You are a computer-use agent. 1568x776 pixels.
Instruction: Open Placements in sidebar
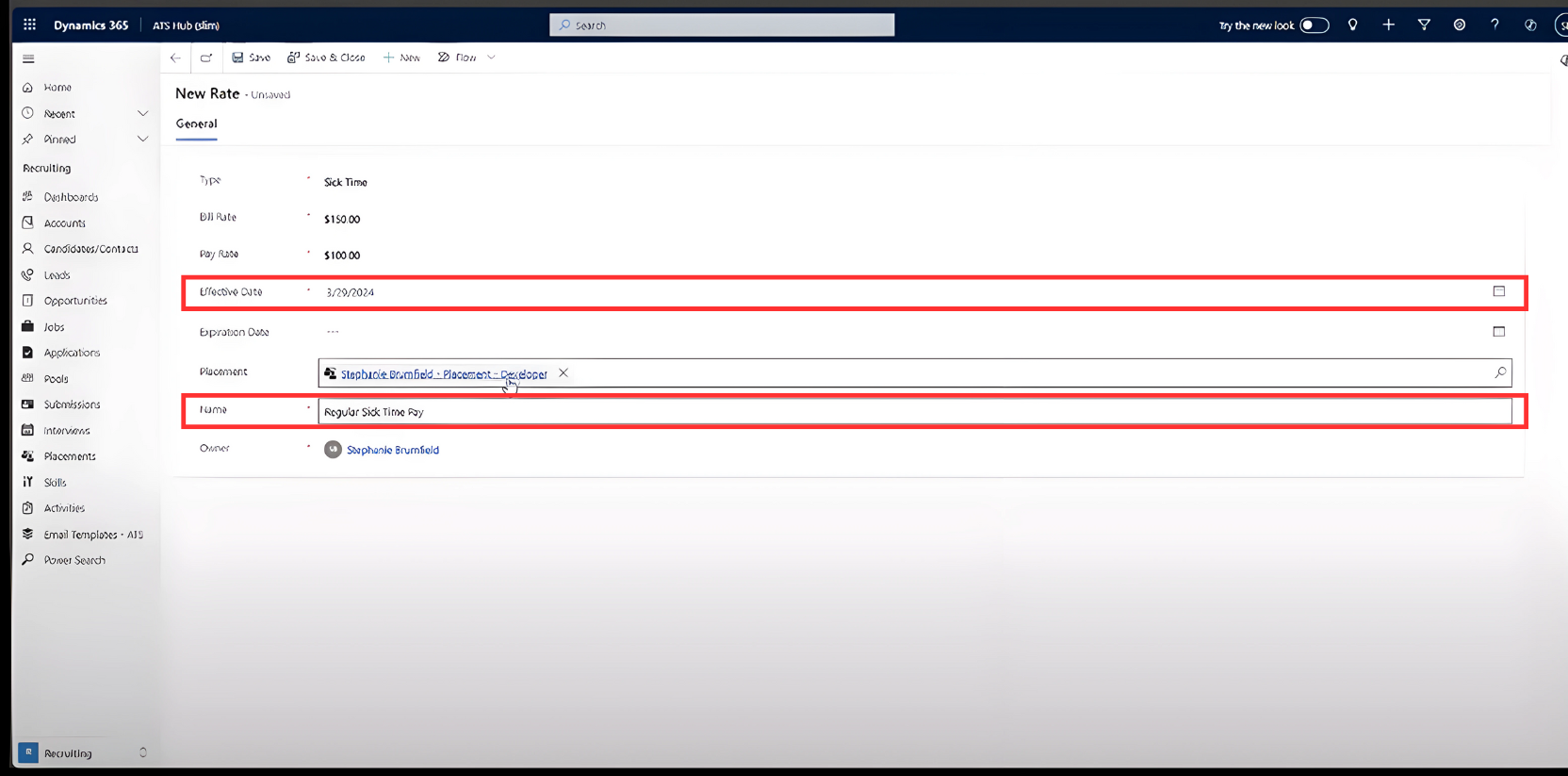pyautogui.click(x=70, y=456)
